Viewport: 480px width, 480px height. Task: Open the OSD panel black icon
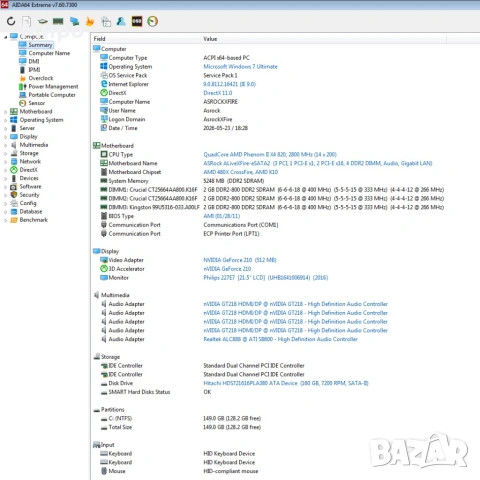tap(137, 21)
